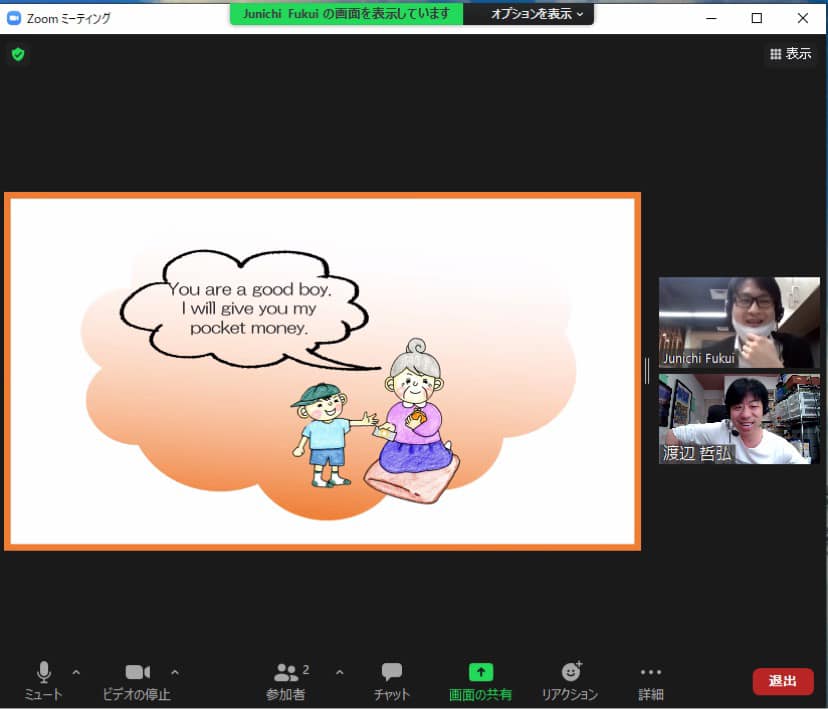The width and height of the screenshot is (828, 709).
Task: Expand video options arrow beside camera
Action: [175, 672]
